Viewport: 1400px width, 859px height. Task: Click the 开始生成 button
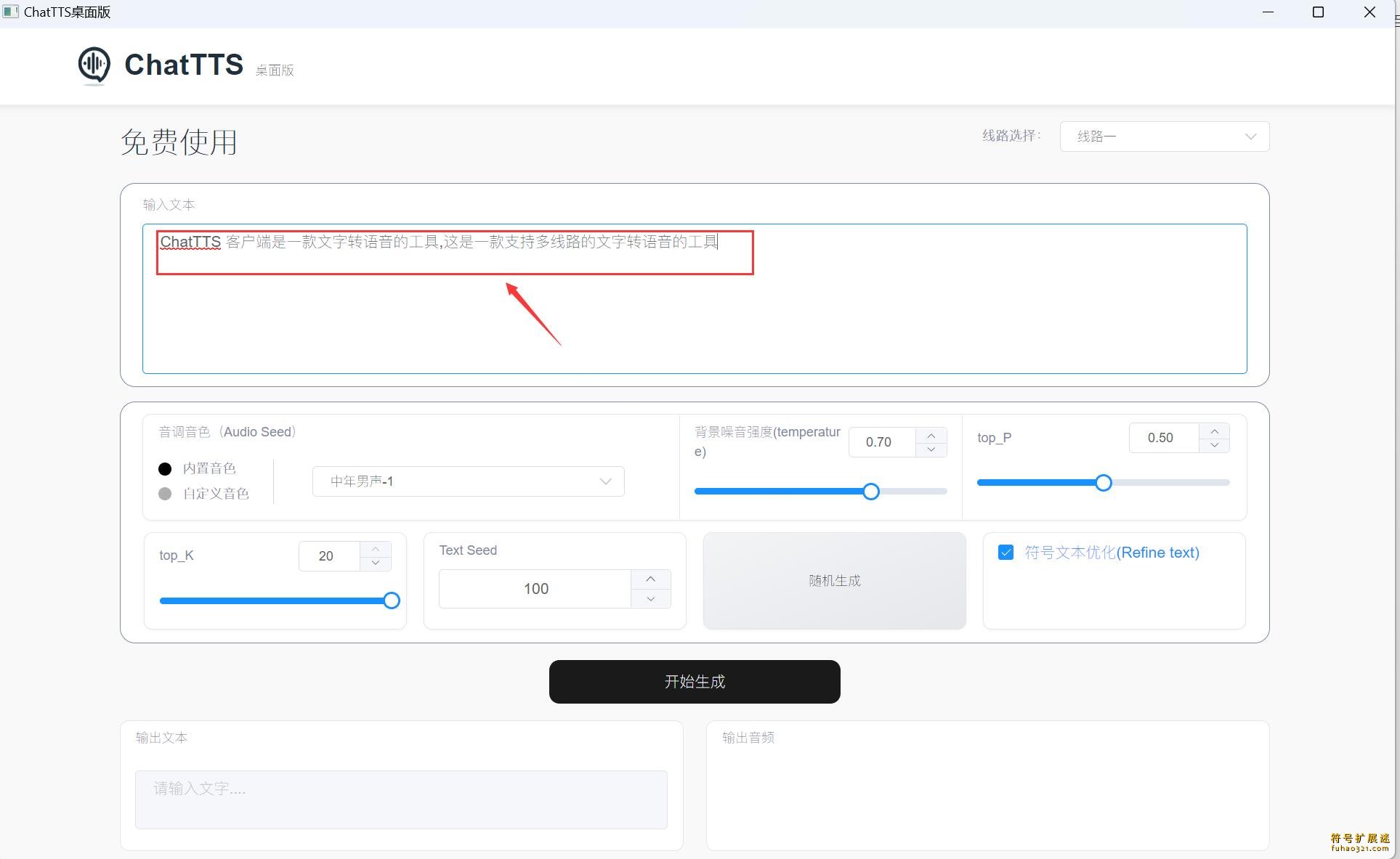(695, 682)
